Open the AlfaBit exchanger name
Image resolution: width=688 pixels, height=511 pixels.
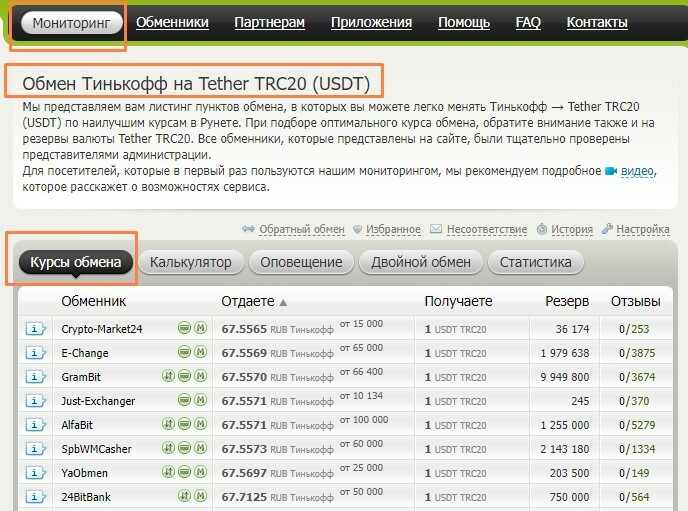click(x=77, y=425)
